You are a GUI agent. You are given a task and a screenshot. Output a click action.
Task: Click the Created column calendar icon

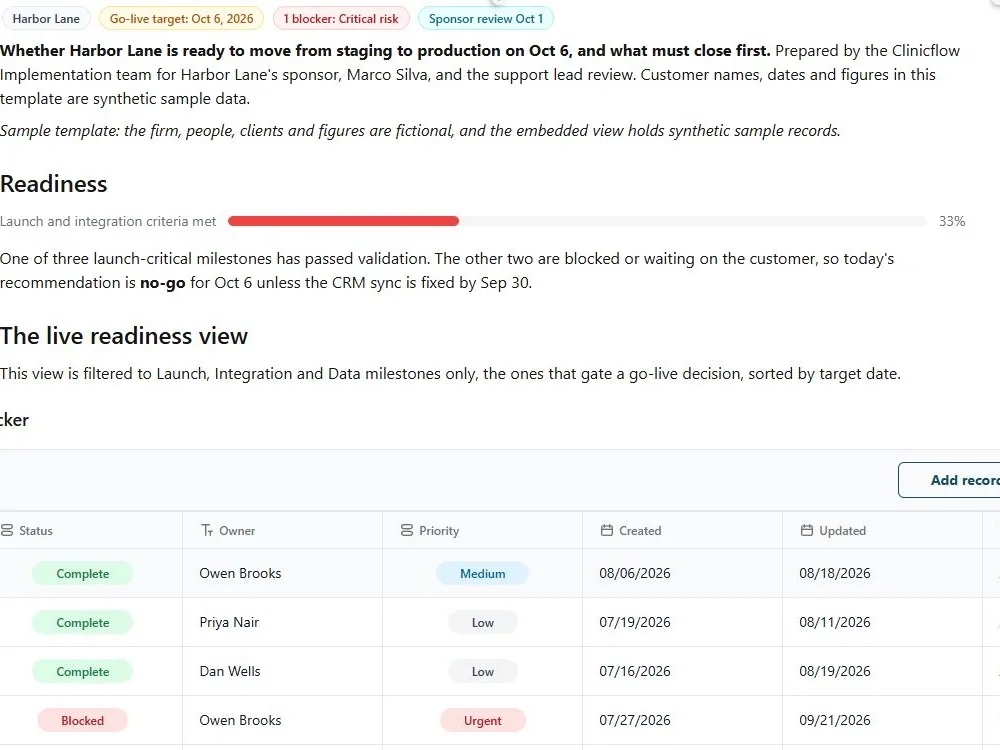click(x=607, y=530)
